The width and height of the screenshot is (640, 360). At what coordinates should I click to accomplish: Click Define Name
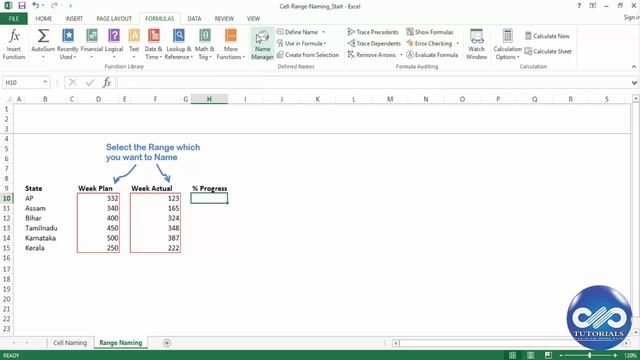coord(298,32)
